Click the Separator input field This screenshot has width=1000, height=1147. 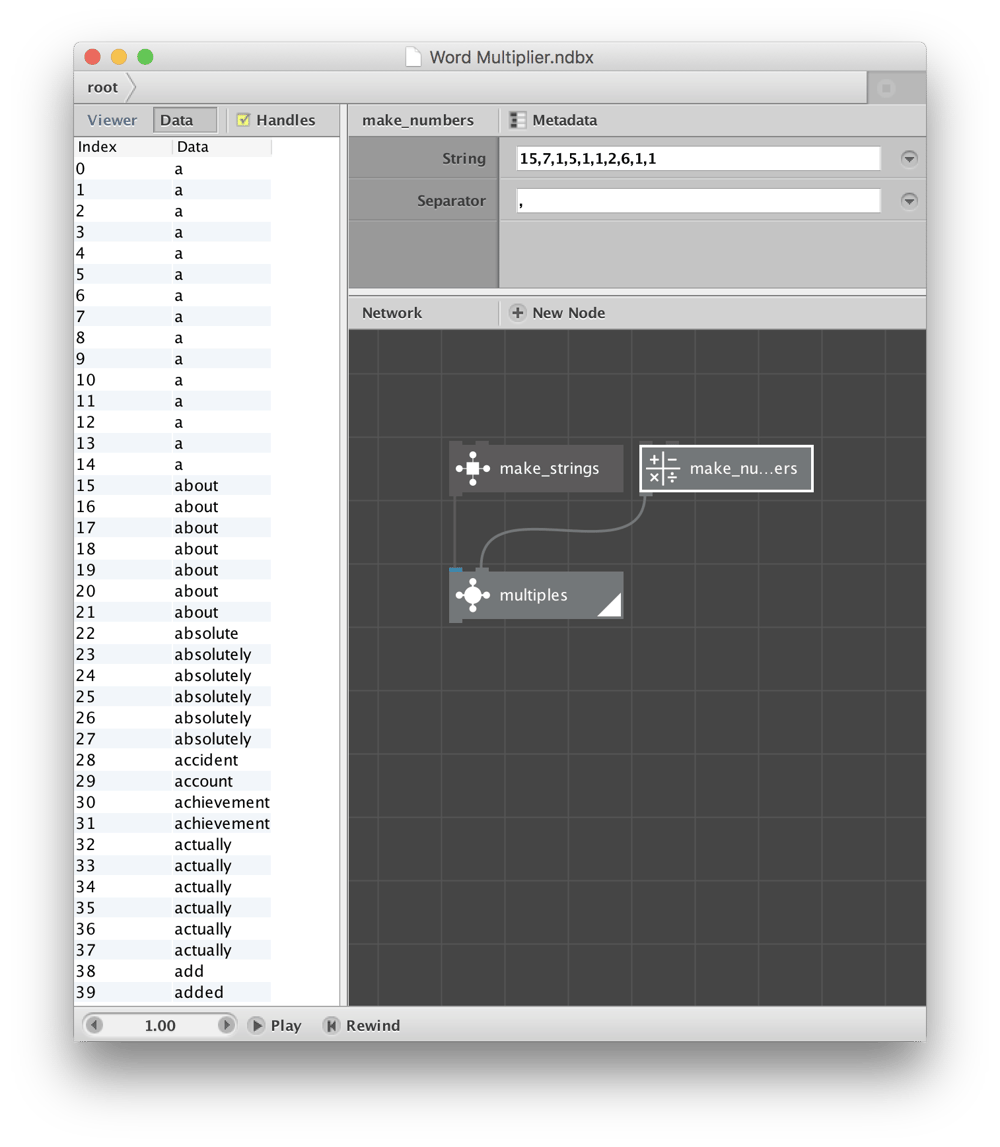pyautogui.click(x=698, y=200)
